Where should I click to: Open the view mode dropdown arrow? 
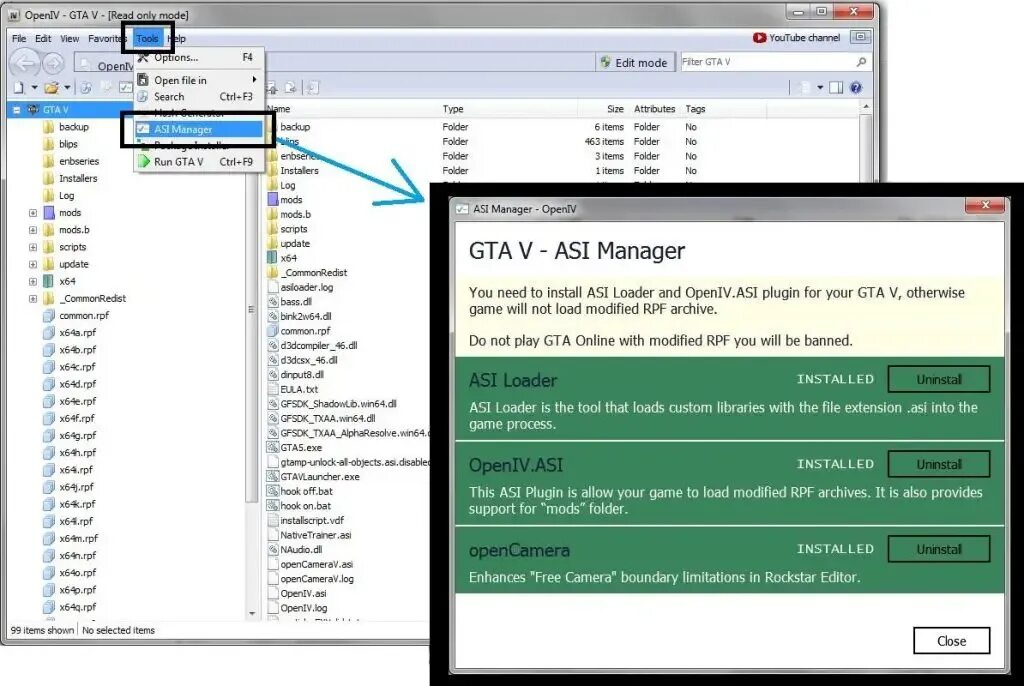pyautogui.click(x=820, y=88)
